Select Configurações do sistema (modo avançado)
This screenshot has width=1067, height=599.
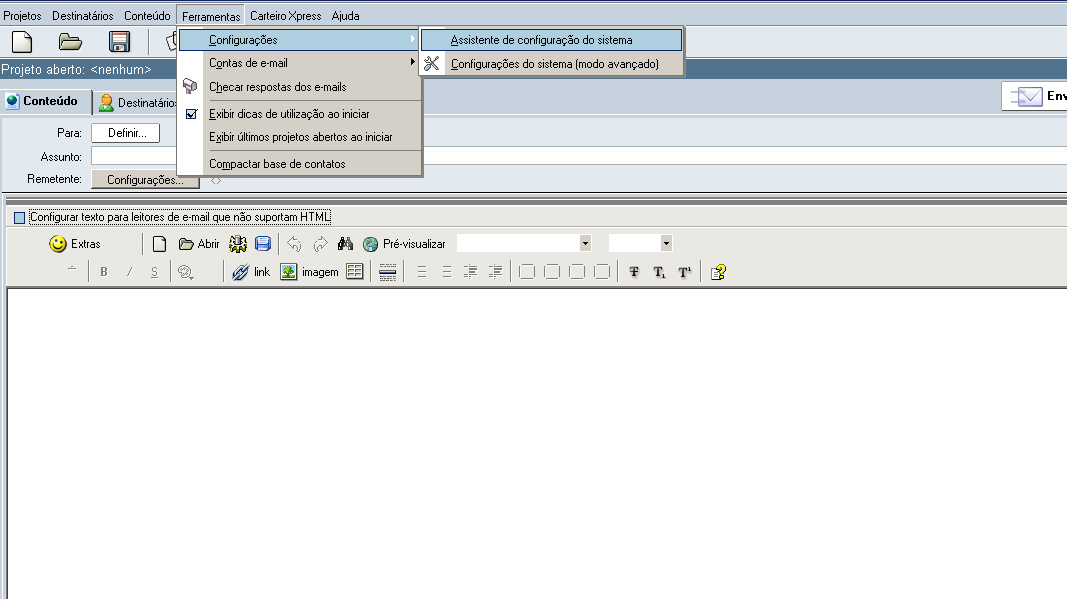[x=551, y=64]
